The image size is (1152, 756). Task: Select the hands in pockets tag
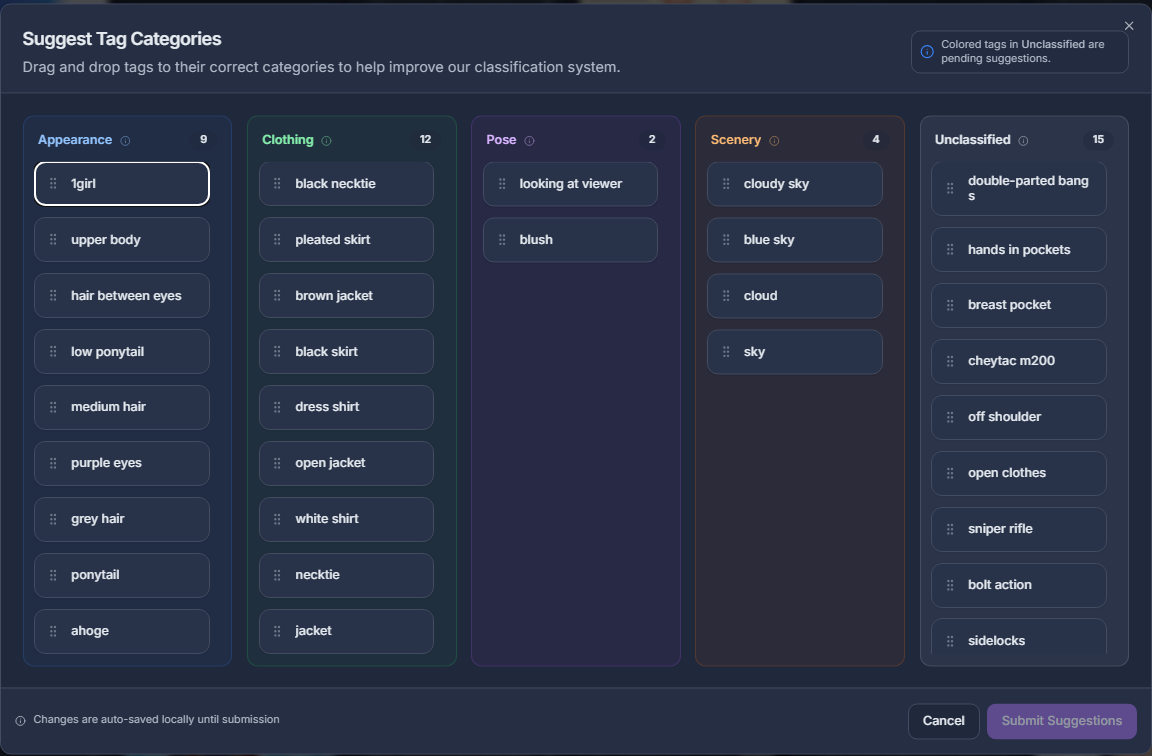[1018, 250]
